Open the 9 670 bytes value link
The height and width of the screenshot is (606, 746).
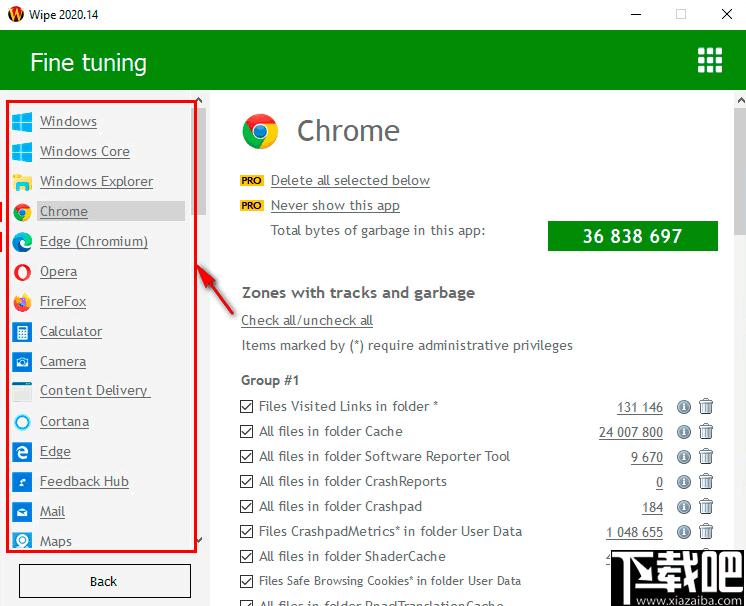coord(647,458)
